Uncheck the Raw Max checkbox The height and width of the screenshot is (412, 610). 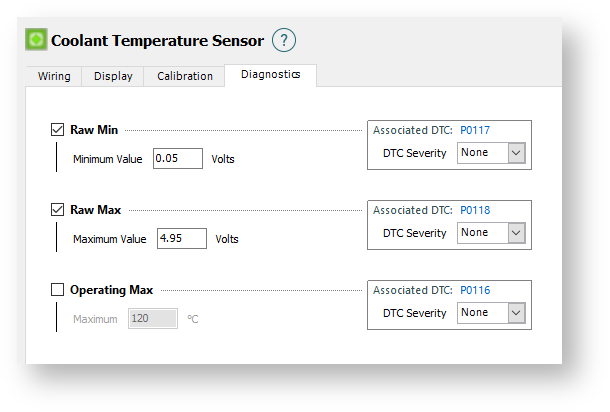(x=57, y=210)
